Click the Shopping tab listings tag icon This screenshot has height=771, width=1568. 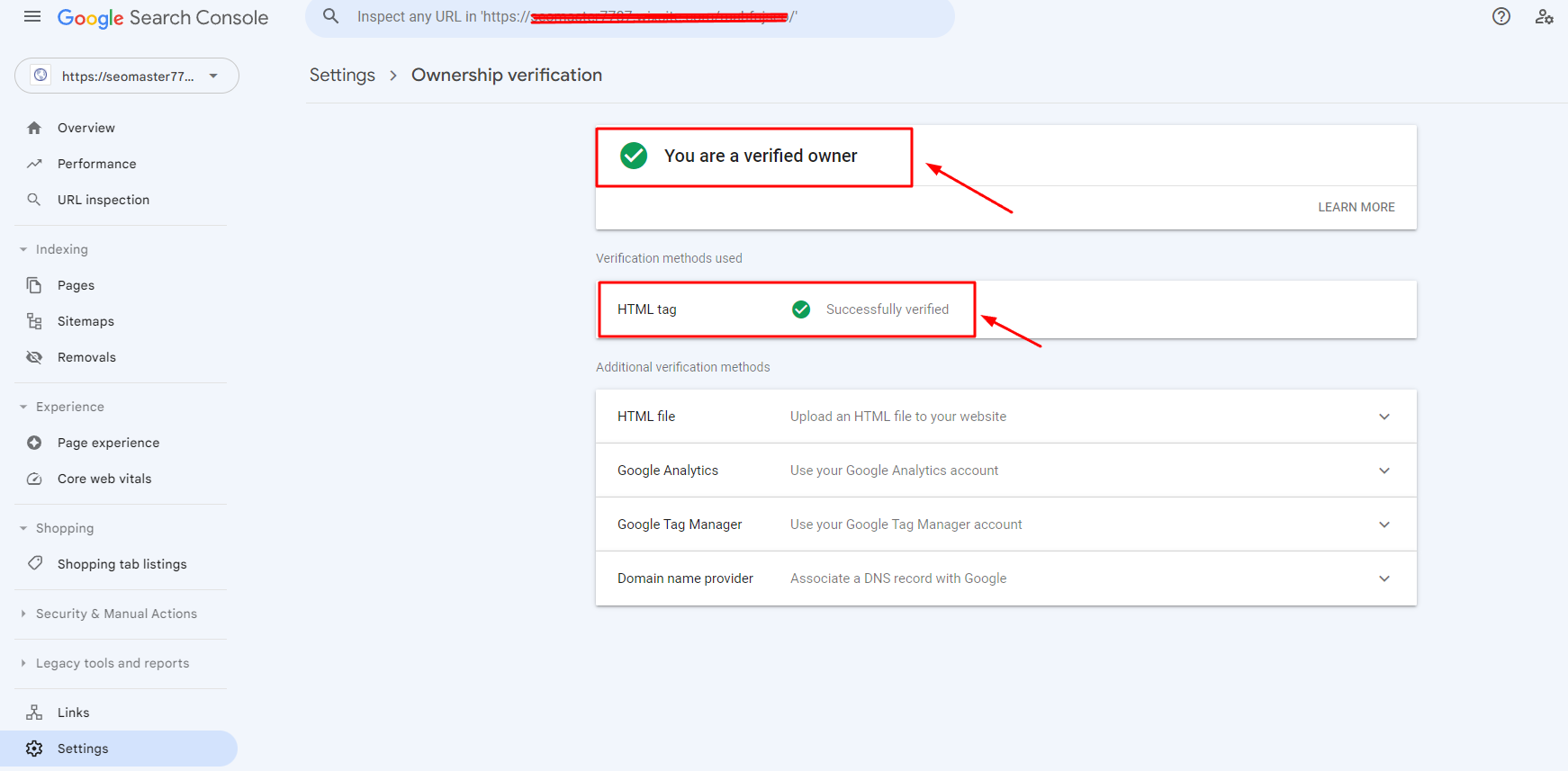[34, 564]
